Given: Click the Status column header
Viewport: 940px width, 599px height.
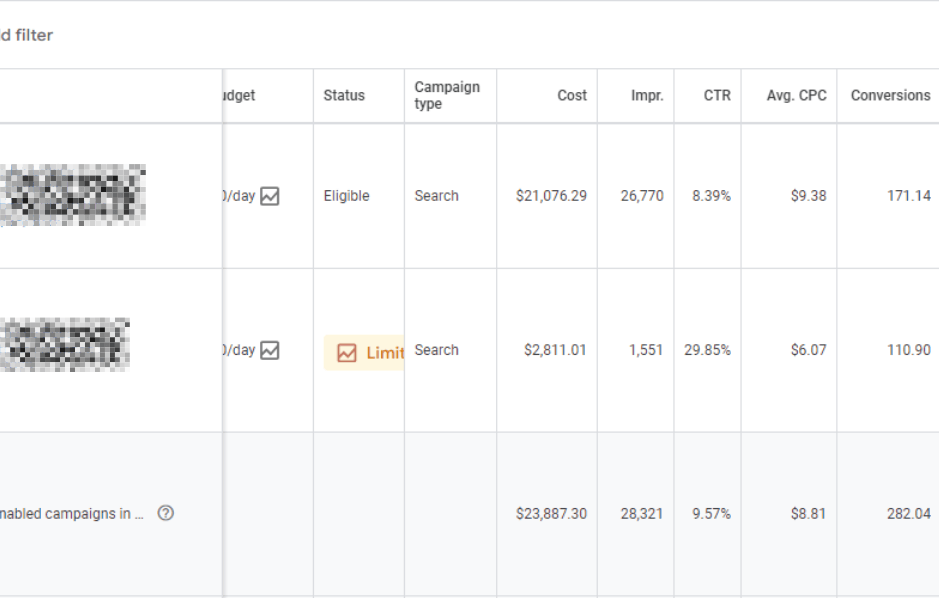Looking at the screenshot, I should click(x=344, y=95).
